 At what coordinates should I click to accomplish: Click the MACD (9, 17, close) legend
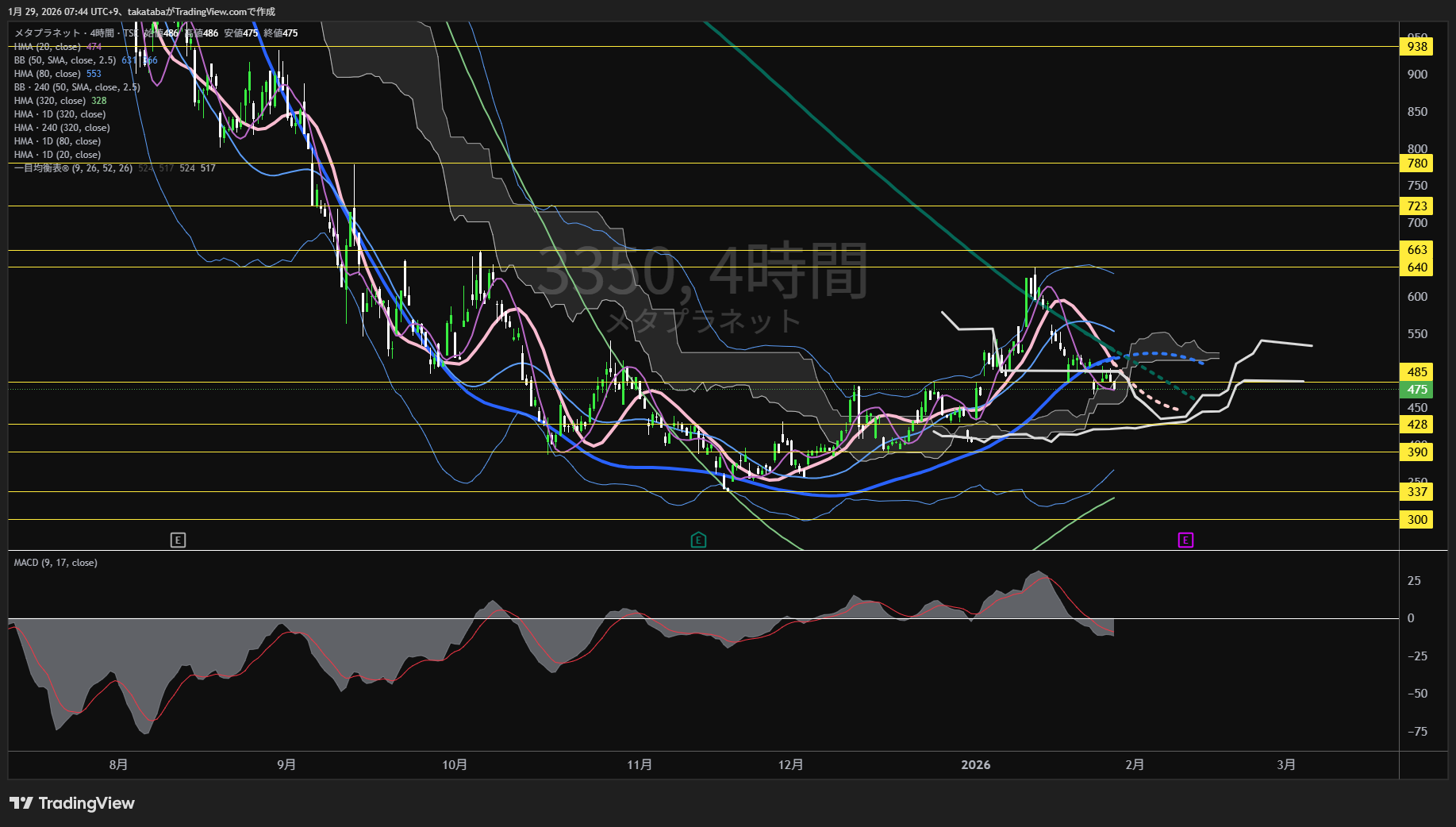click(56, 563)
